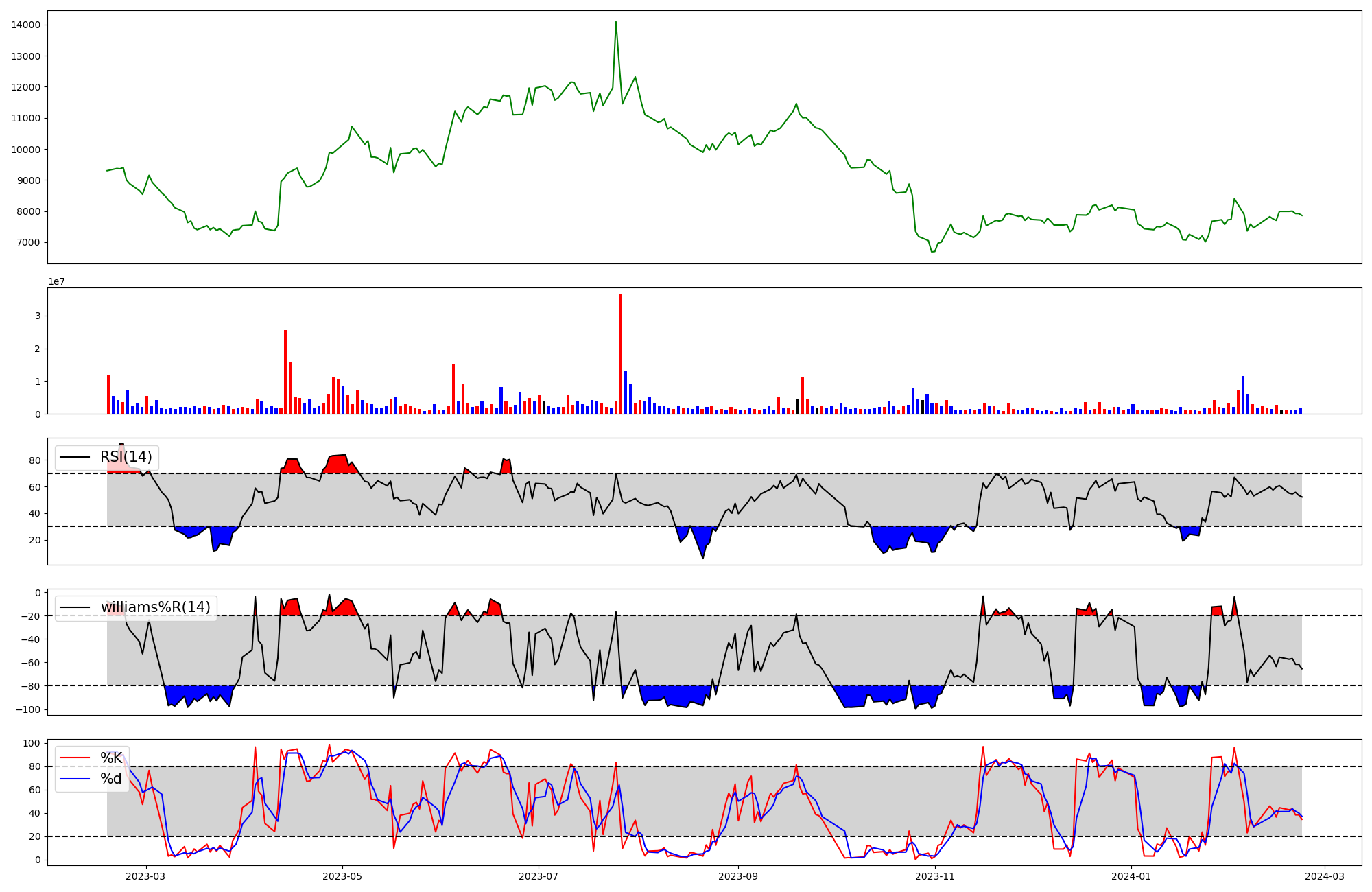Click the RSI(14) legend entry
Viewport: 1372px width, 892px height.
(x=126, y=457)
